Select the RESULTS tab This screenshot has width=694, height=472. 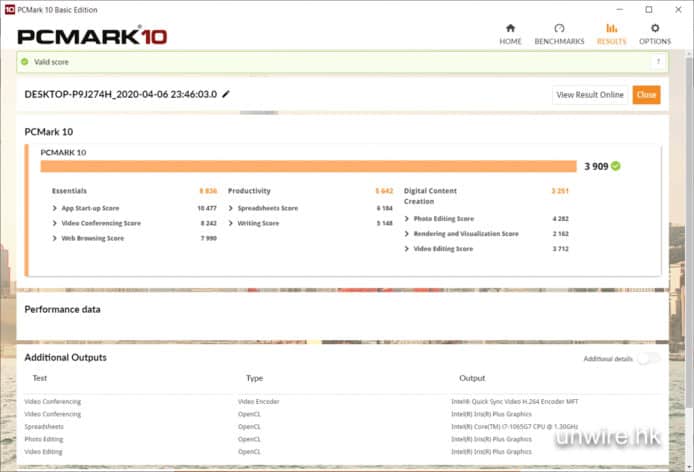click(612, 35)
